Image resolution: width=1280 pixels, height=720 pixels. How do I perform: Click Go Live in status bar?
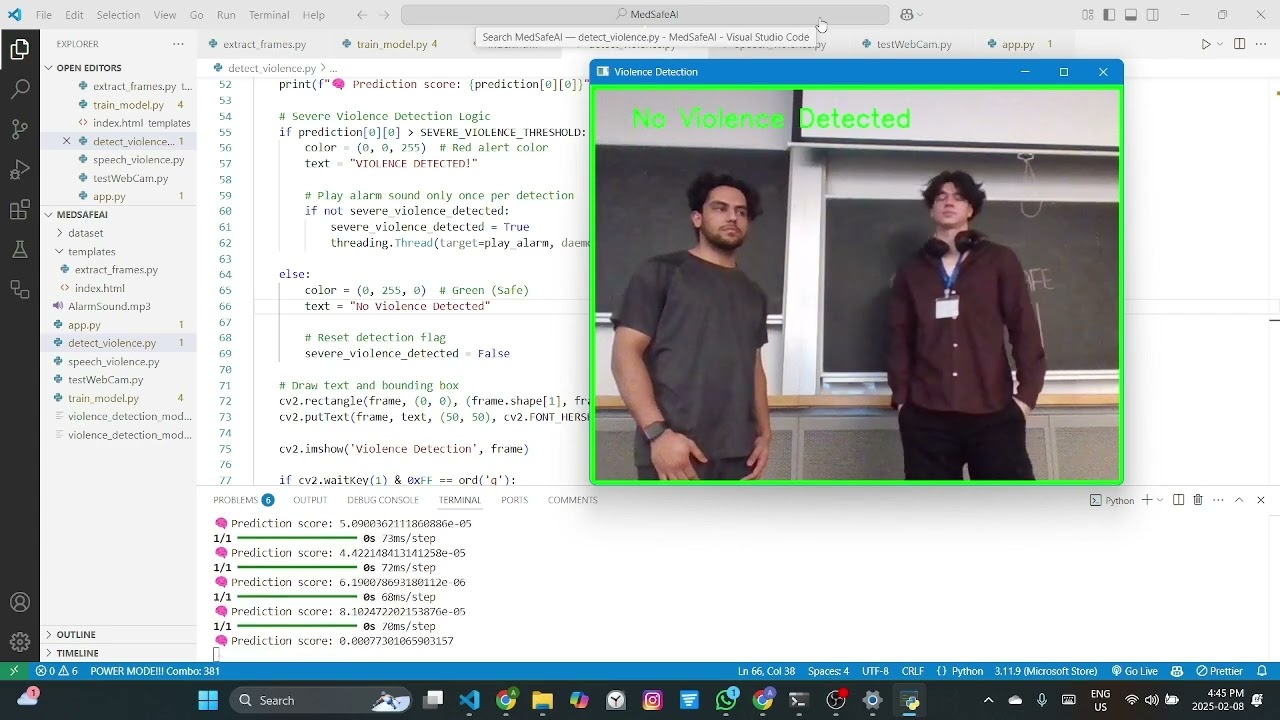pos(1134,671)
